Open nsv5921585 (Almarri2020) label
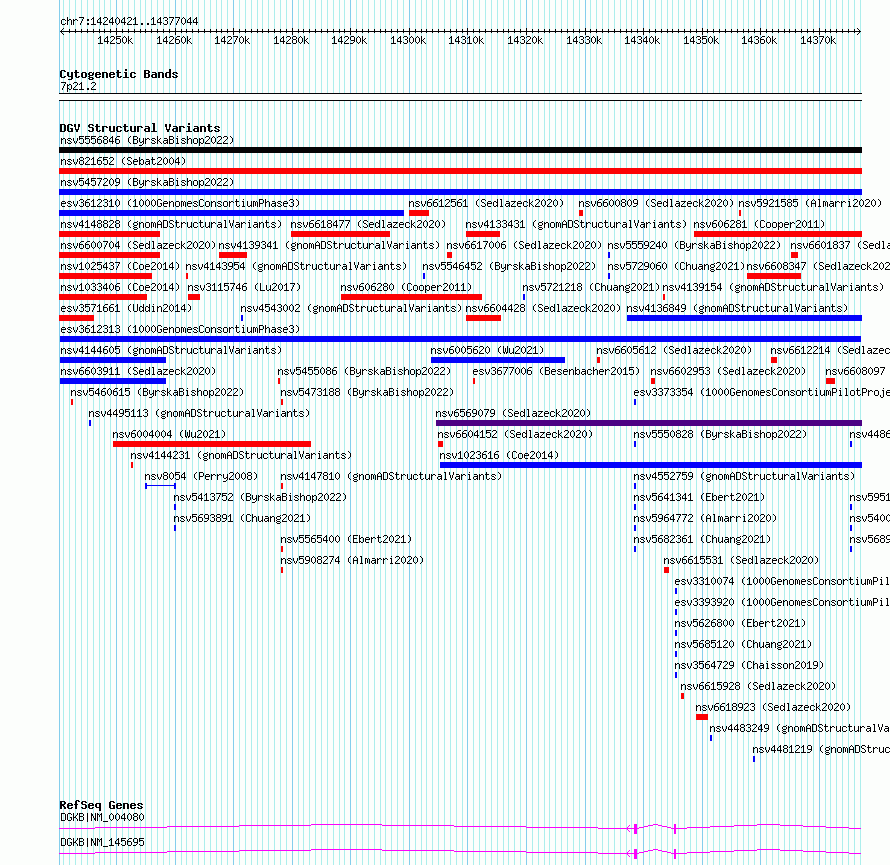Image resolution: width=890 pixels, height=865 pixels. click(x=810, y=203)
